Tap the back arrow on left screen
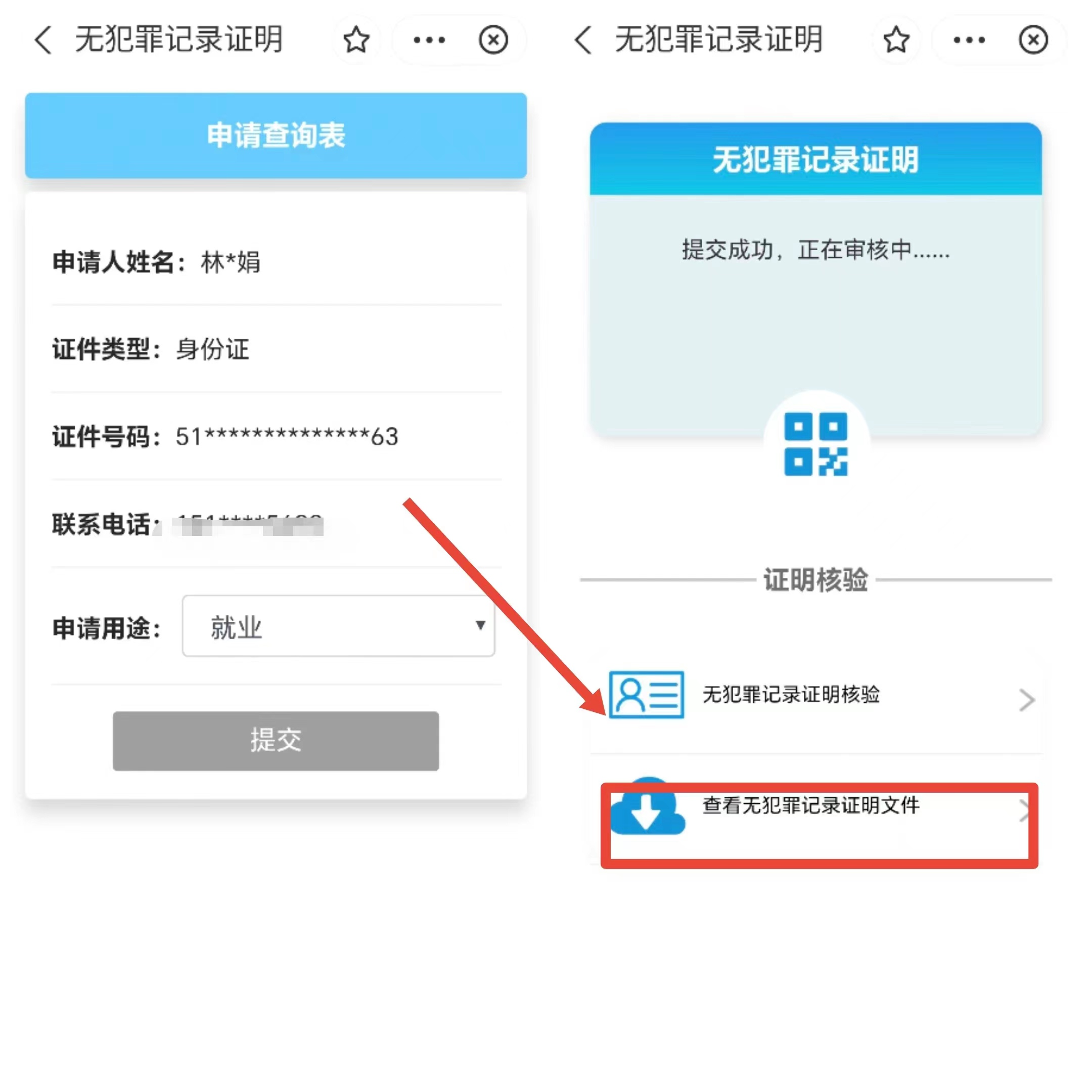 coord(43,40)
